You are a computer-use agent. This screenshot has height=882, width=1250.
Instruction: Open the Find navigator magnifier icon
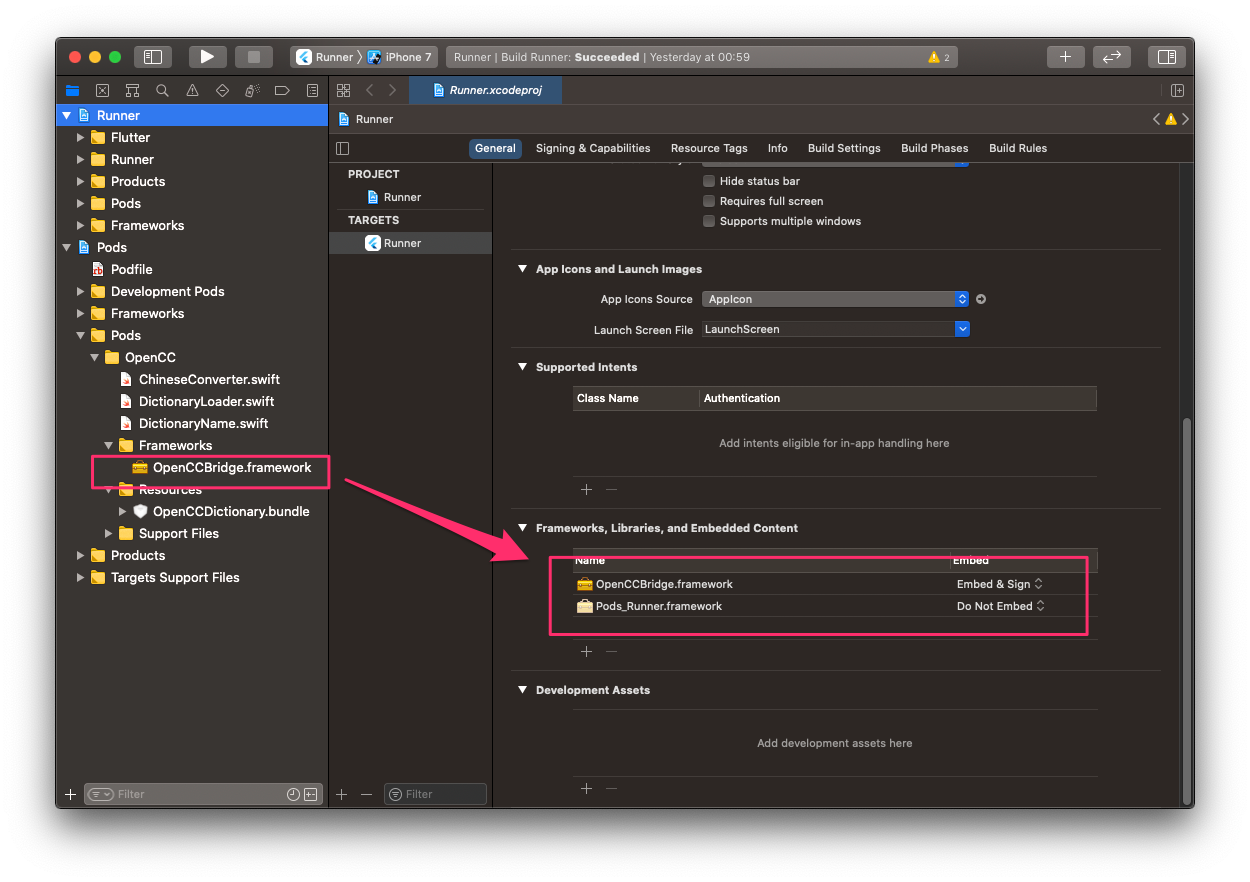point(162,90)
